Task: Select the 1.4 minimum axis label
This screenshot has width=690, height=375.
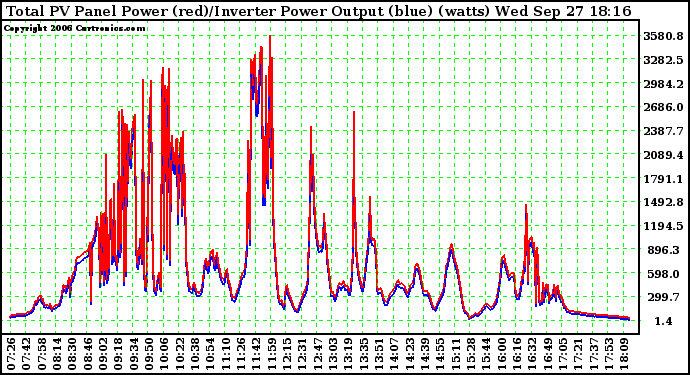Action: [x=663, y=322]
